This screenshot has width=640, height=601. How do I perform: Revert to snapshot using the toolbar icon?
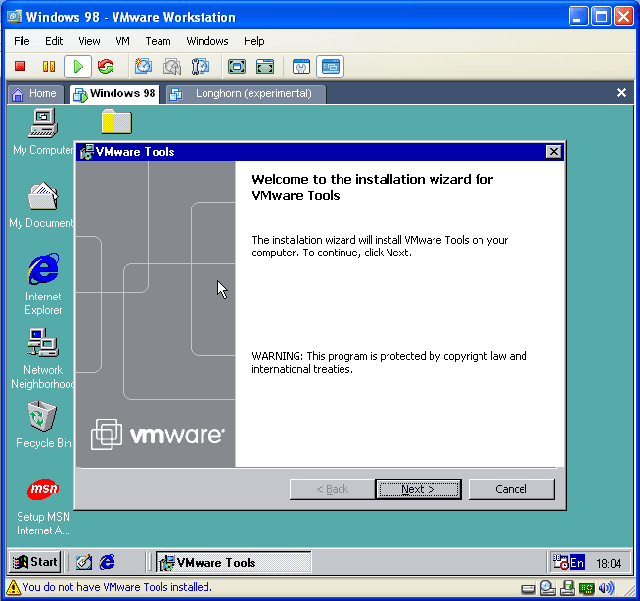click(172, 67)
